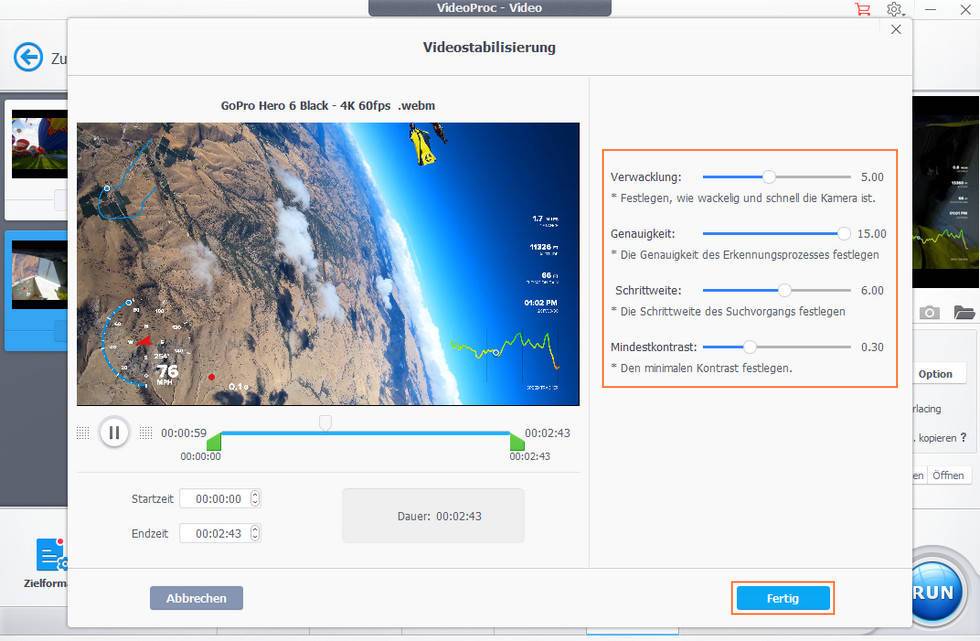Adjust the Genauigkeit slider handle

point(844,234)
